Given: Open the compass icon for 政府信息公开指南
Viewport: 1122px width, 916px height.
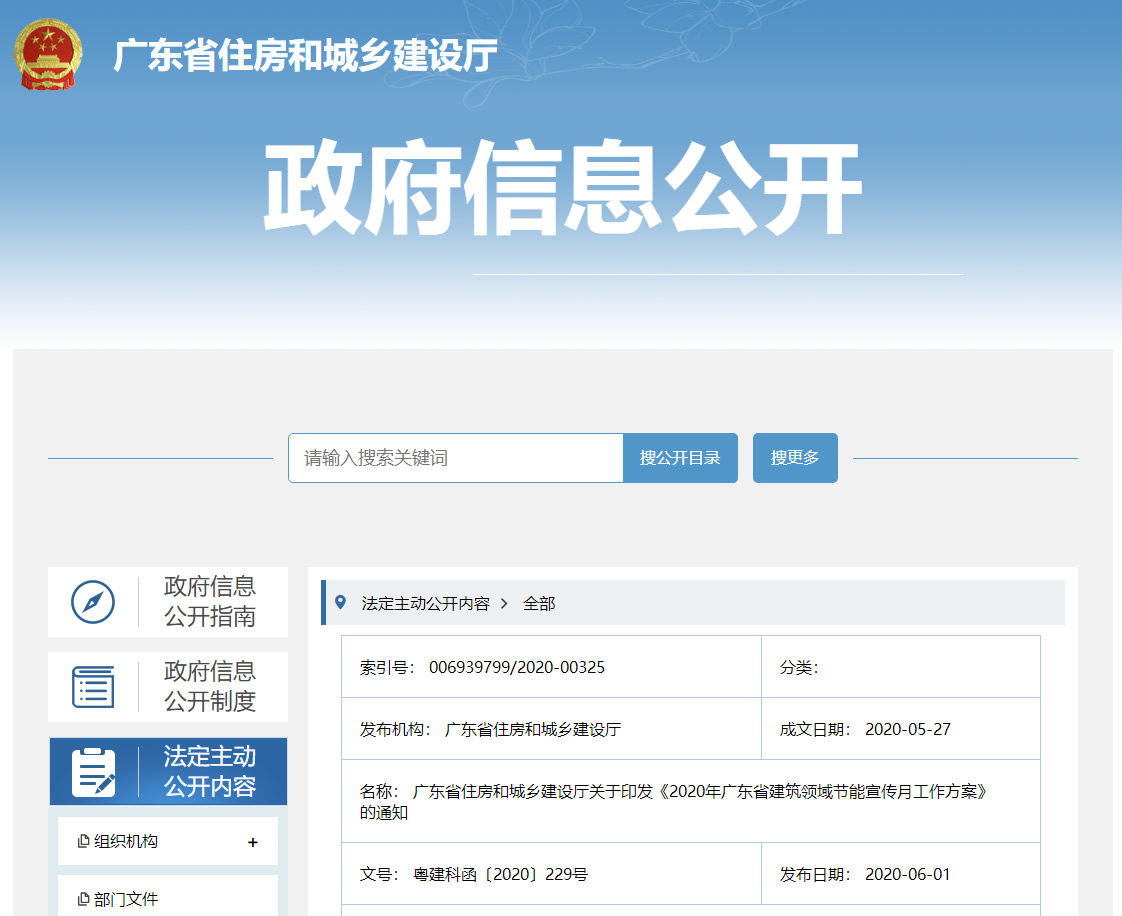Looking at the screenshot, I should 93,602.
